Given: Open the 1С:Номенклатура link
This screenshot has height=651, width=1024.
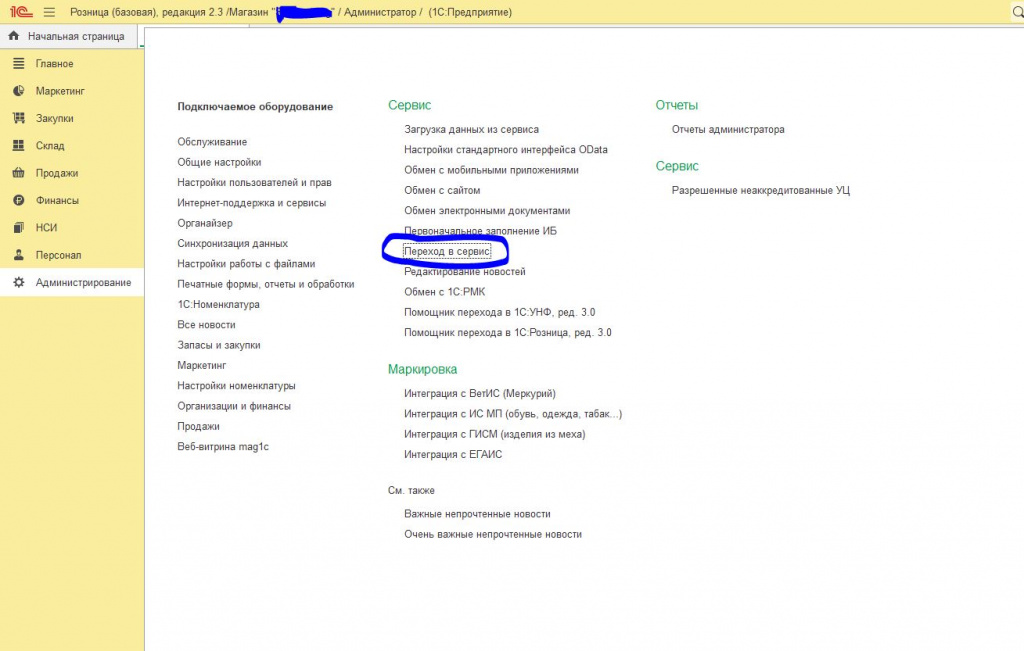Looking at the screenshot, I should [218, 304].
